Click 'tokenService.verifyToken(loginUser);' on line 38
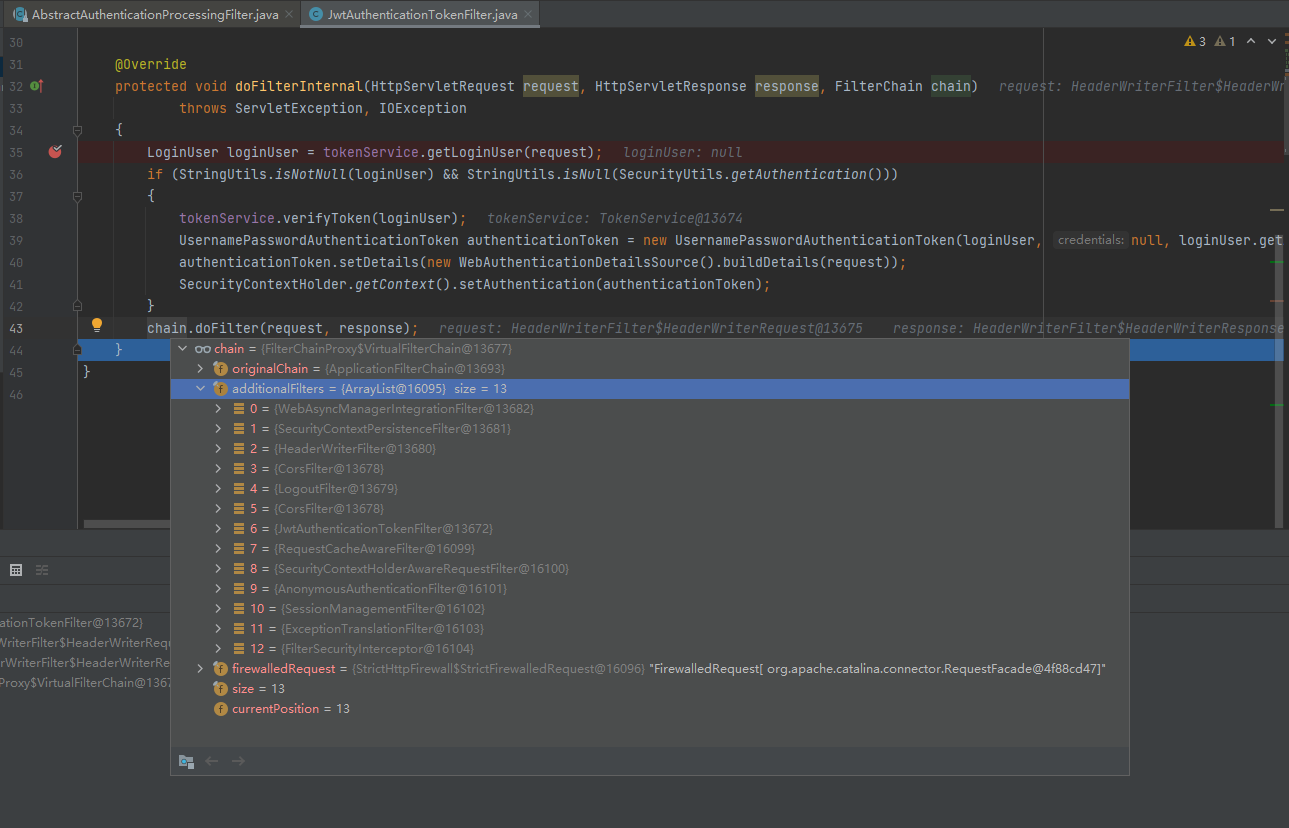This screenshot has width=1289, height=828. tap(323, 218)
